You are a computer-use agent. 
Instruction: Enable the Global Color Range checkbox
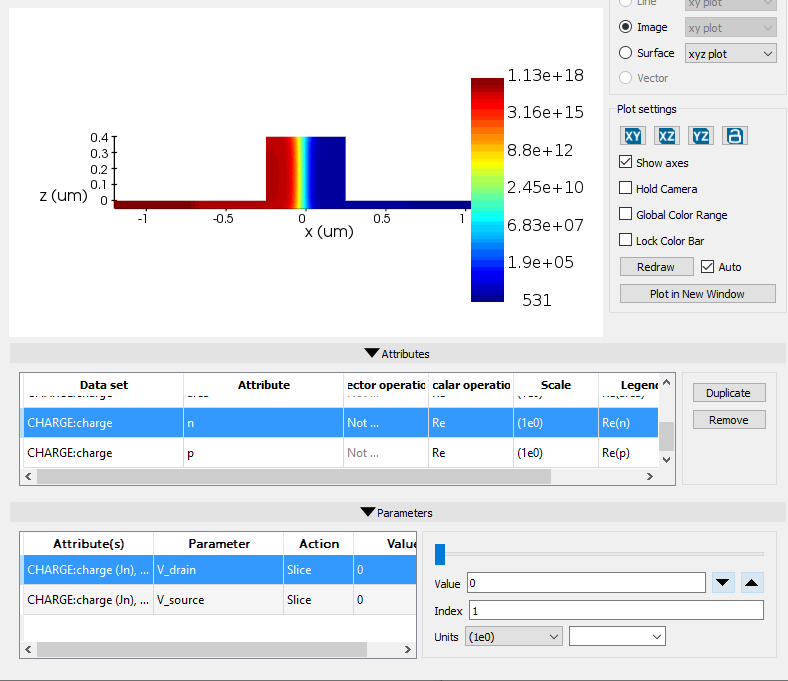(x=625, y=214)
